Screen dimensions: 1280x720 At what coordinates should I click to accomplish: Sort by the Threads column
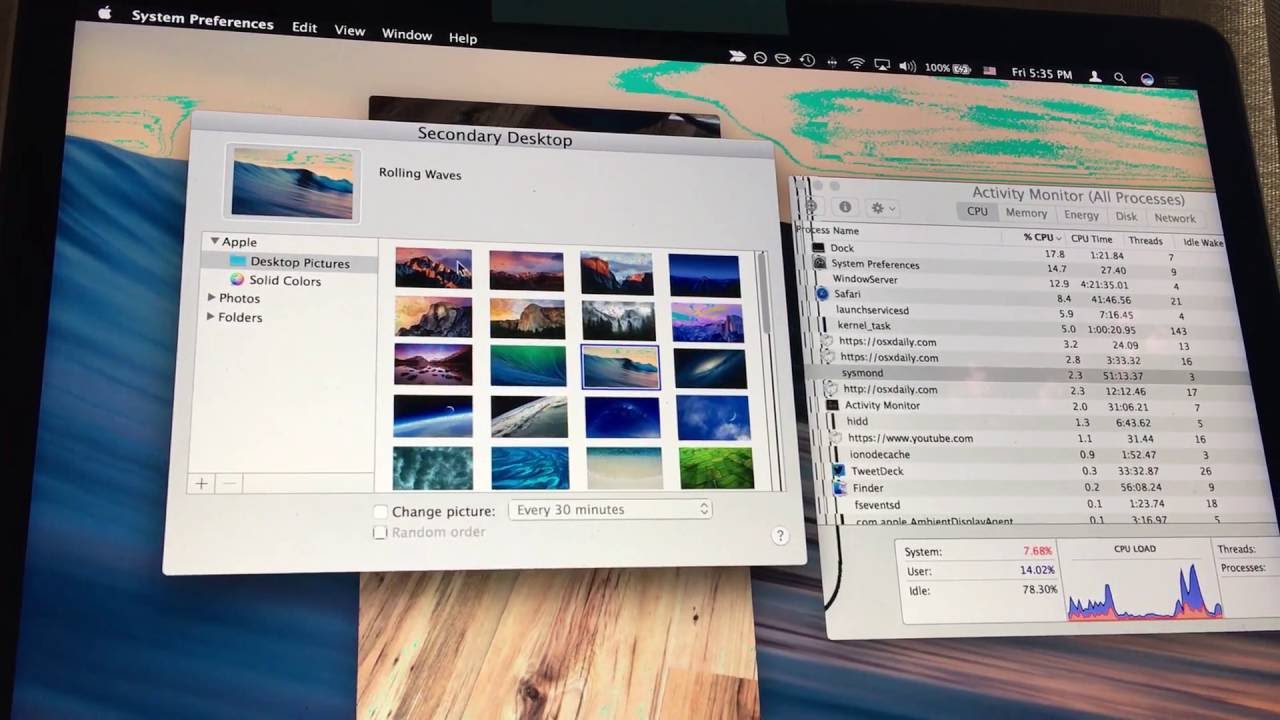pyautogui.click(x=1145, y=241)
